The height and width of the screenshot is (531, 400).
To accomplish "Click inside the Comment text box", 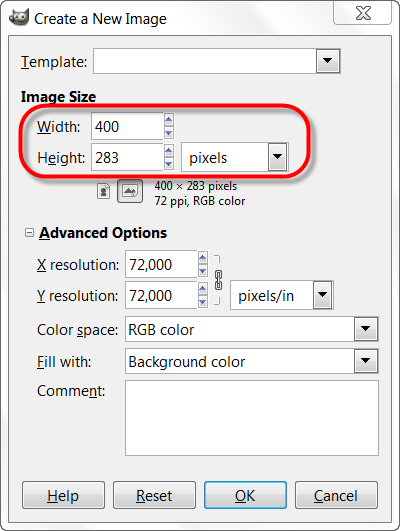I will (252, 418).
